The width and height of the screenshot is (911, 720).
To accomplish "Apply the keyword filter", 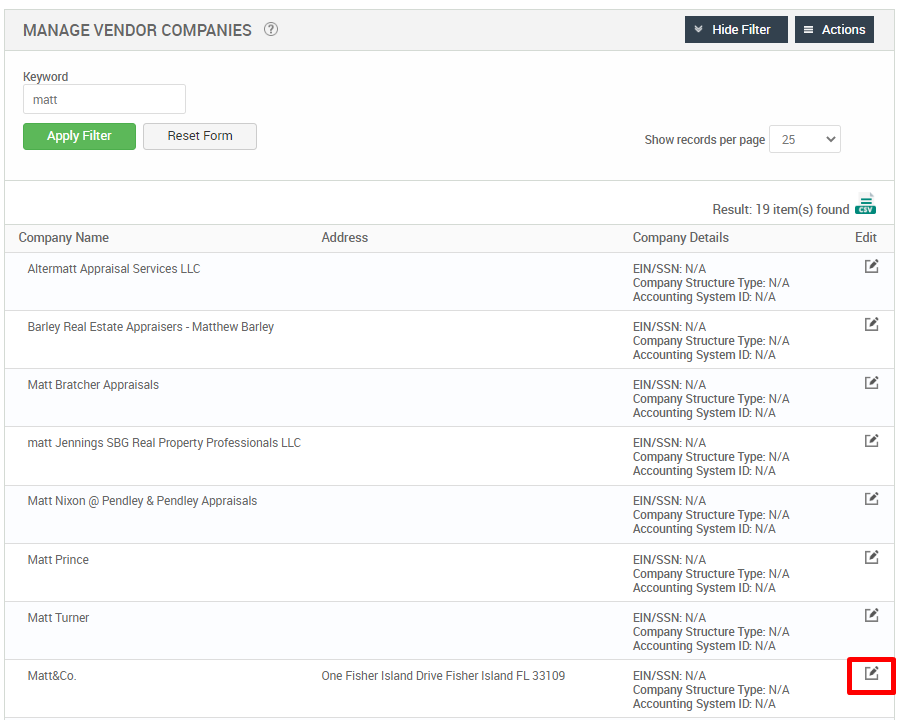I will coord(79,136).
